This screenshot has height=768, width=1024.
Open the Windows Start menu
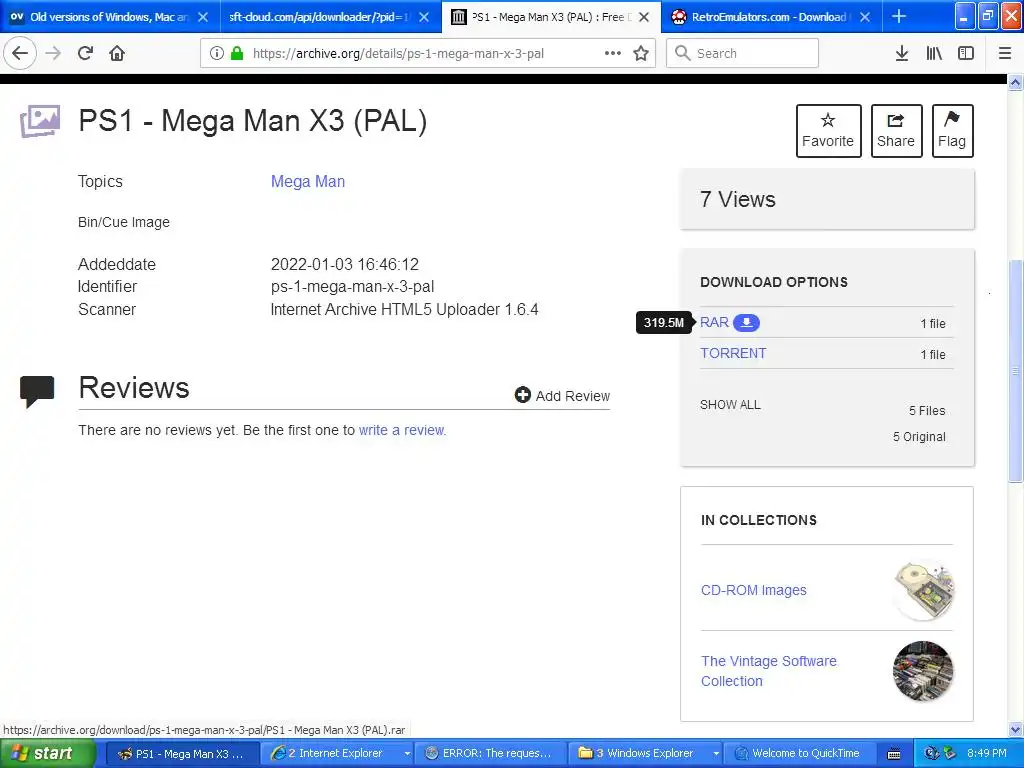tap(48, 753)
